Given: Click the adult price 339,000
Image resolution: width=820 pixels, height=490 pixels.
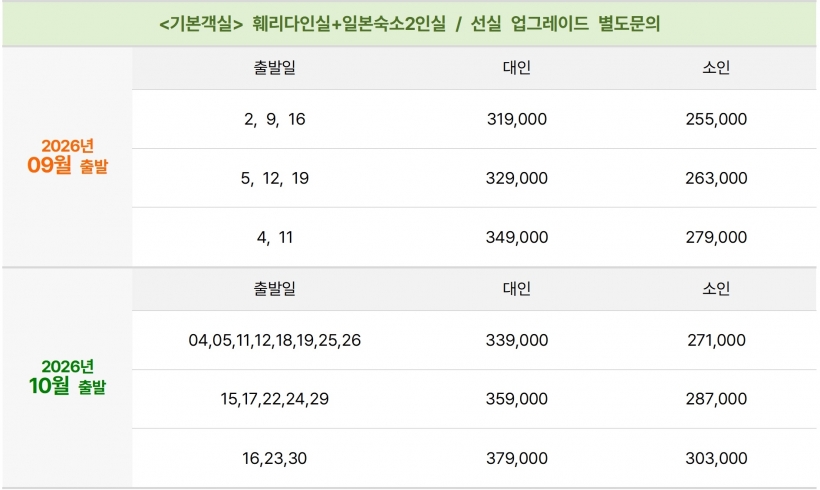Looking at the screenshot, I should (x=517, y=340).
